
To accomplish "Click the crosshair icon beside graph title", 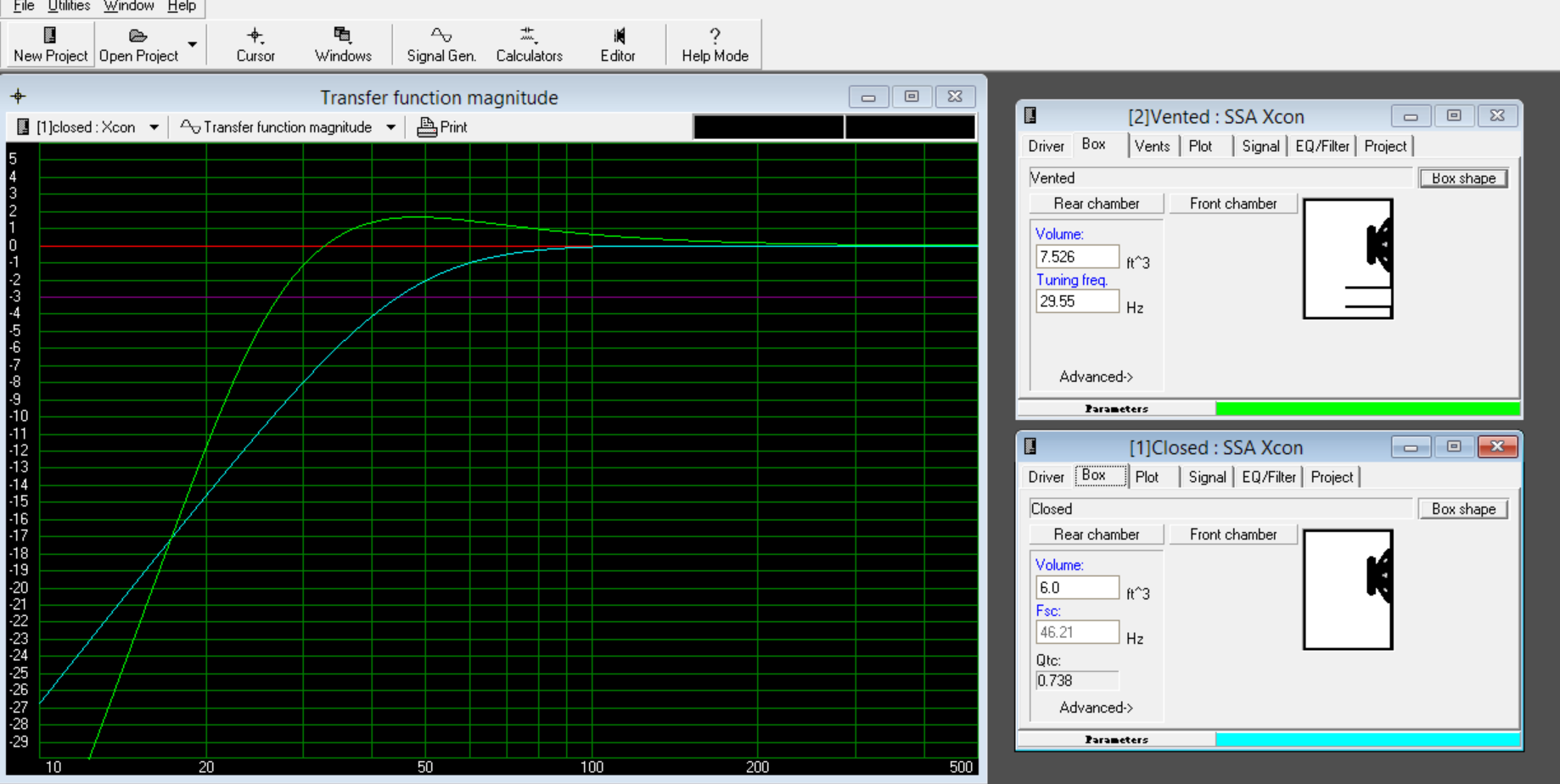I will (18, 96).
